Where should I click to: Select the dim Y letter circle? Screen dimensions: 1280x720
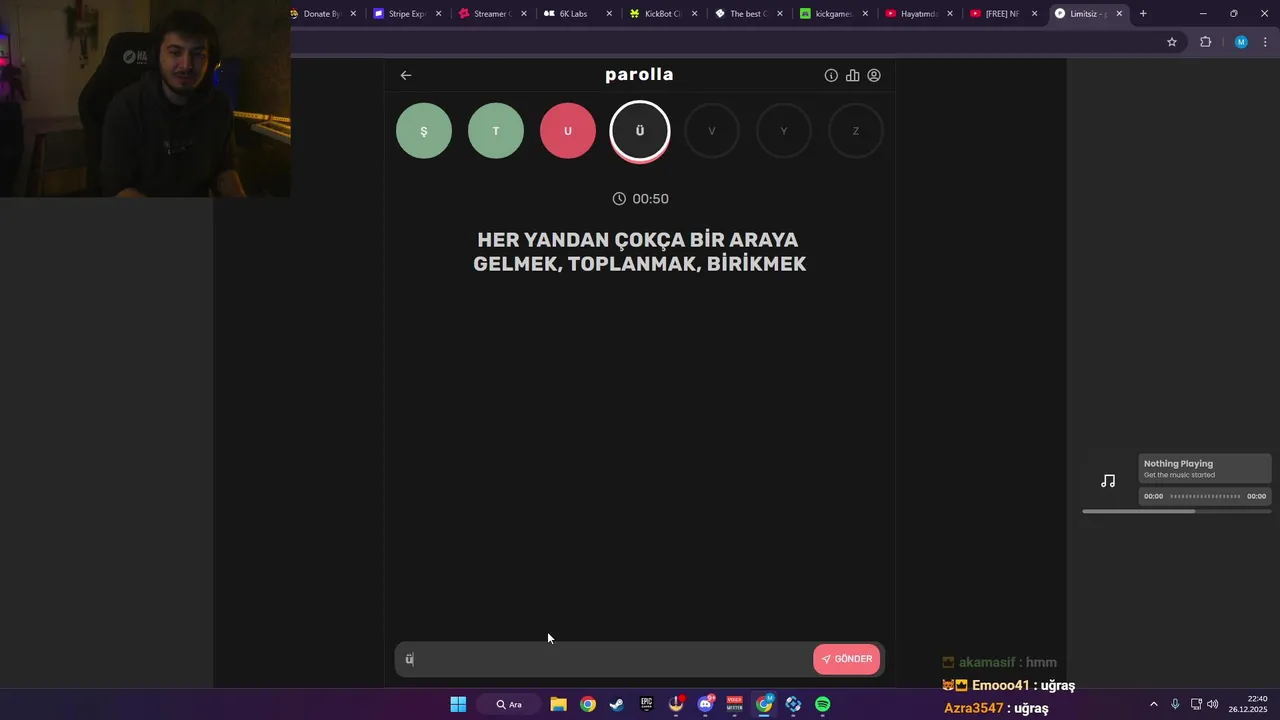[784, 131]
